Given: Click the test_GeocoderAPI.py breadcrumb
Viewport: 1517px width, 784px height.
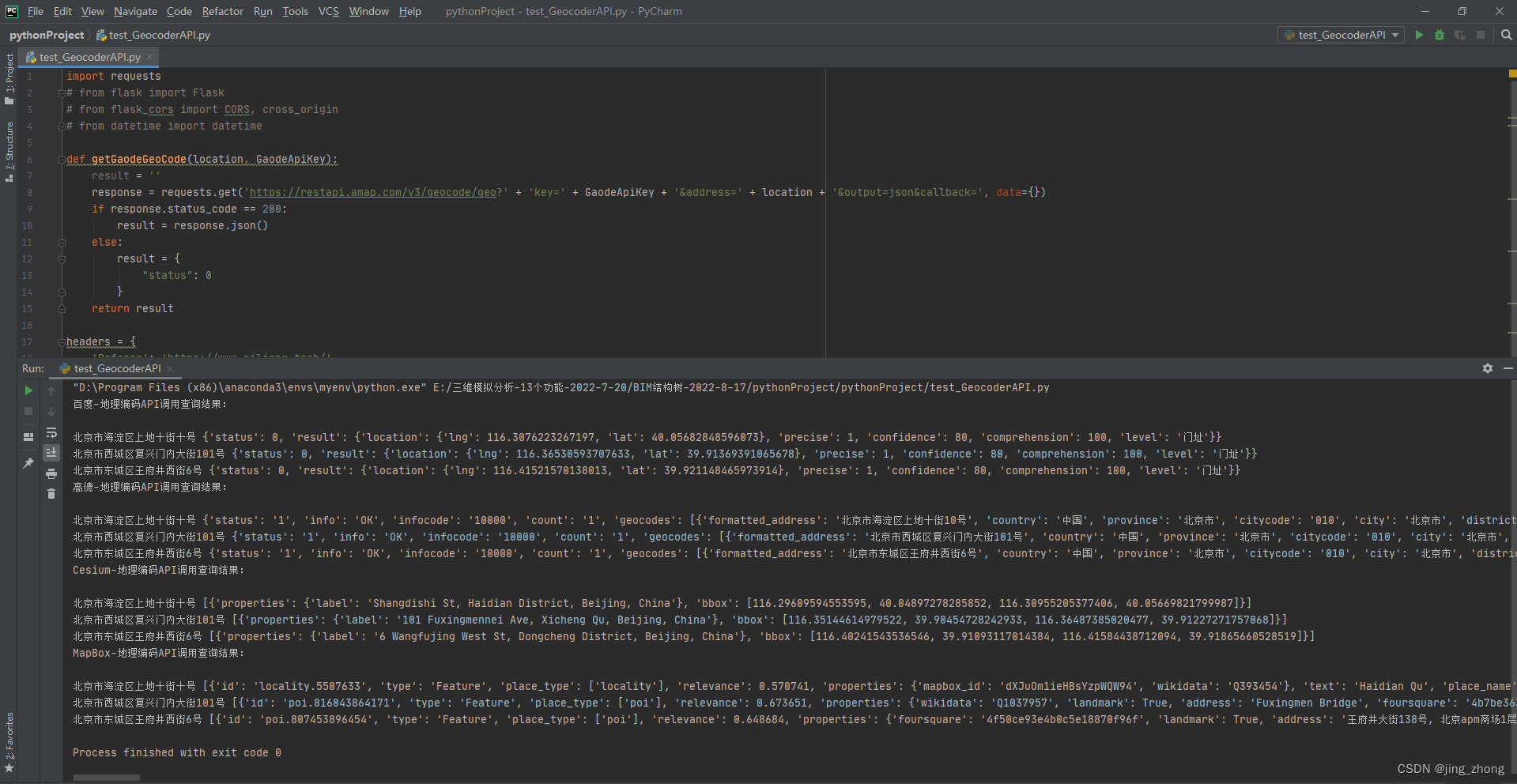Looking at the screenshot, I should pyautogui.click(x=153, y=35).
